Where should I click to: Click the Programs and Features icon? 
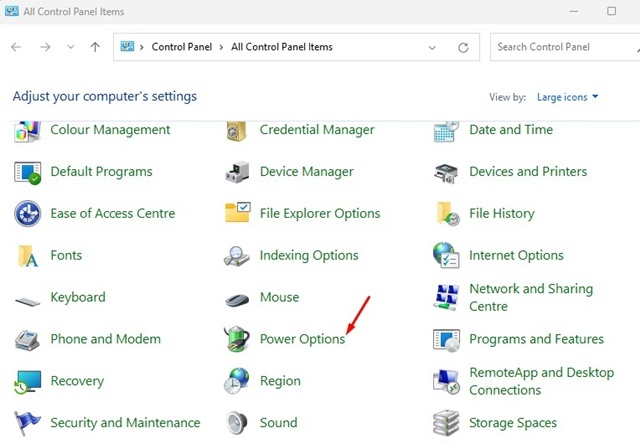(x=446, y=340)
